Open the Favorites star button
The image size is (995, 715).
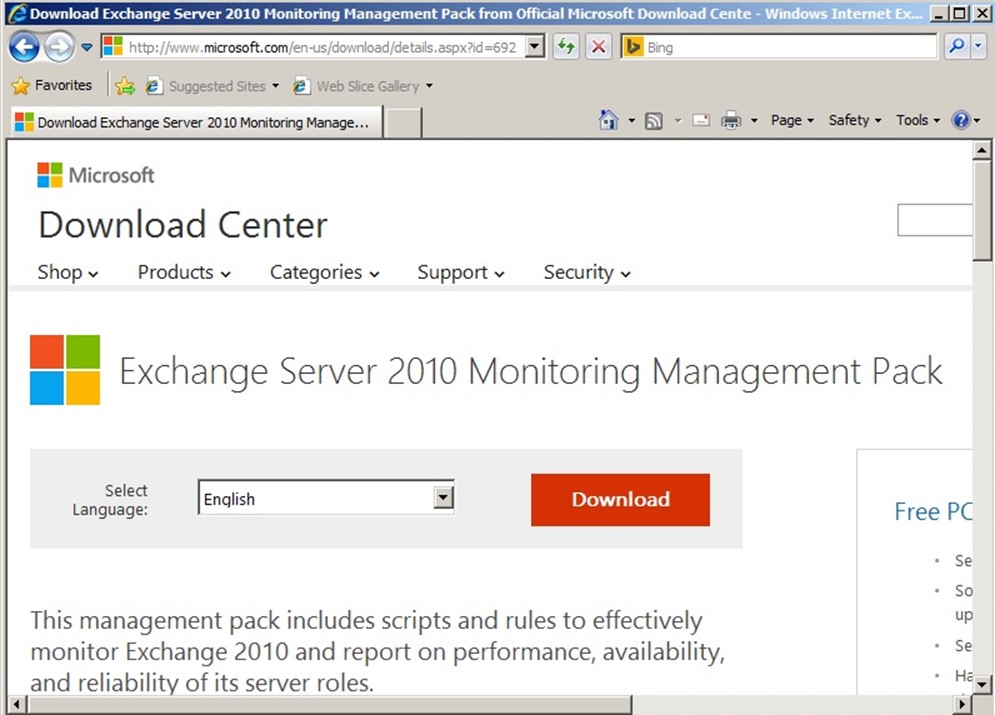(52, 85)
